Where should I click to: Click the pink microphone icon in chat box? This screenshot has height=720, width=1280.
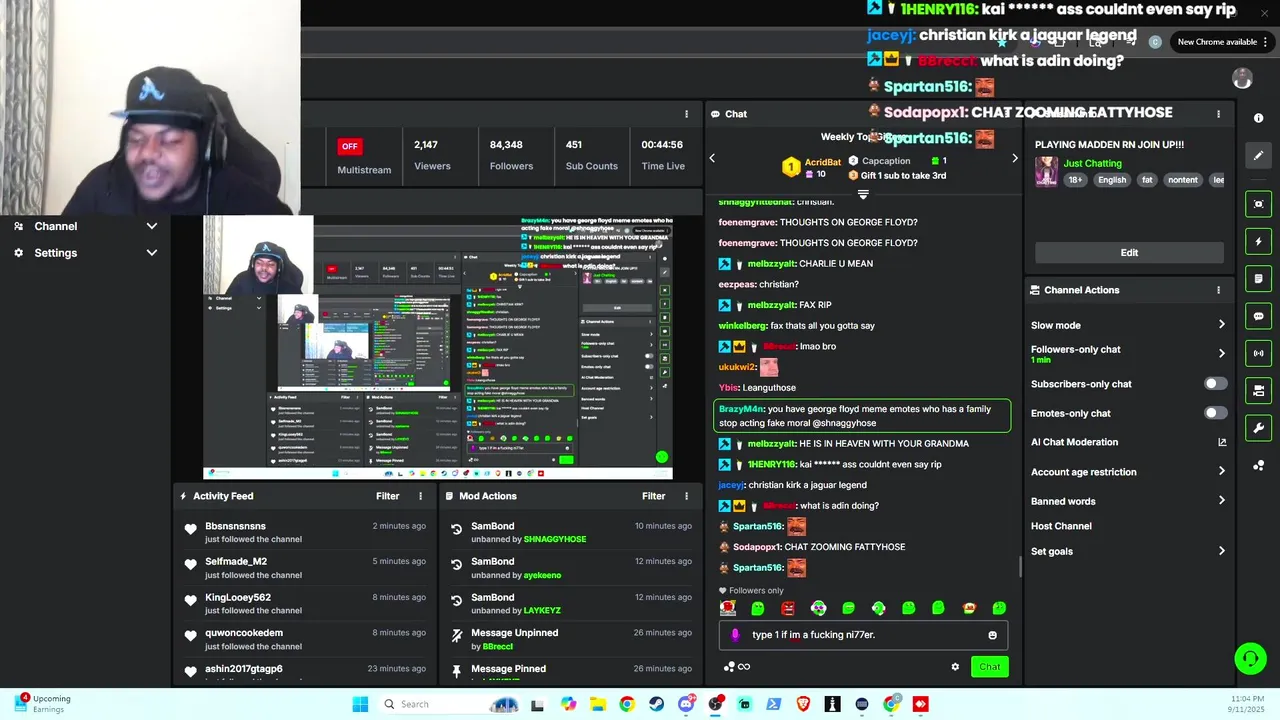[735, 635]
